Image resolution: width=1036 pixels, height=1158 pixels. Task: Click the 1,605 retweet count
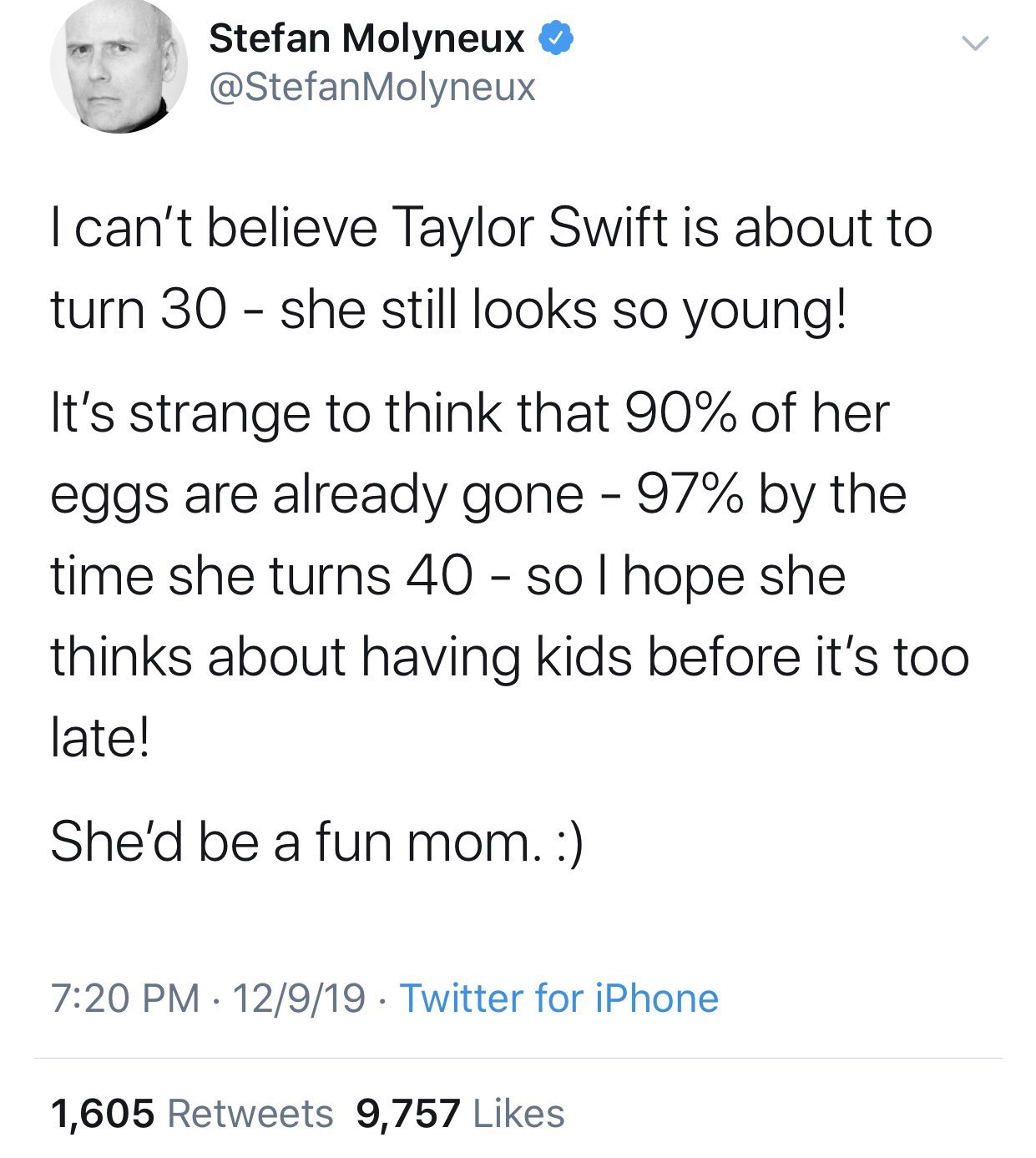pos(103,1114)
